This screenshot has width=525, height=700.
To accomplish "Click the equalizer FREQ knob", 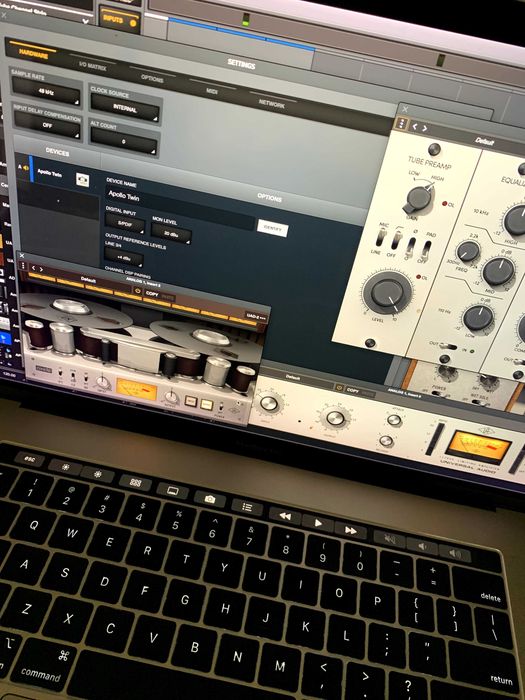I will (468, 251).
